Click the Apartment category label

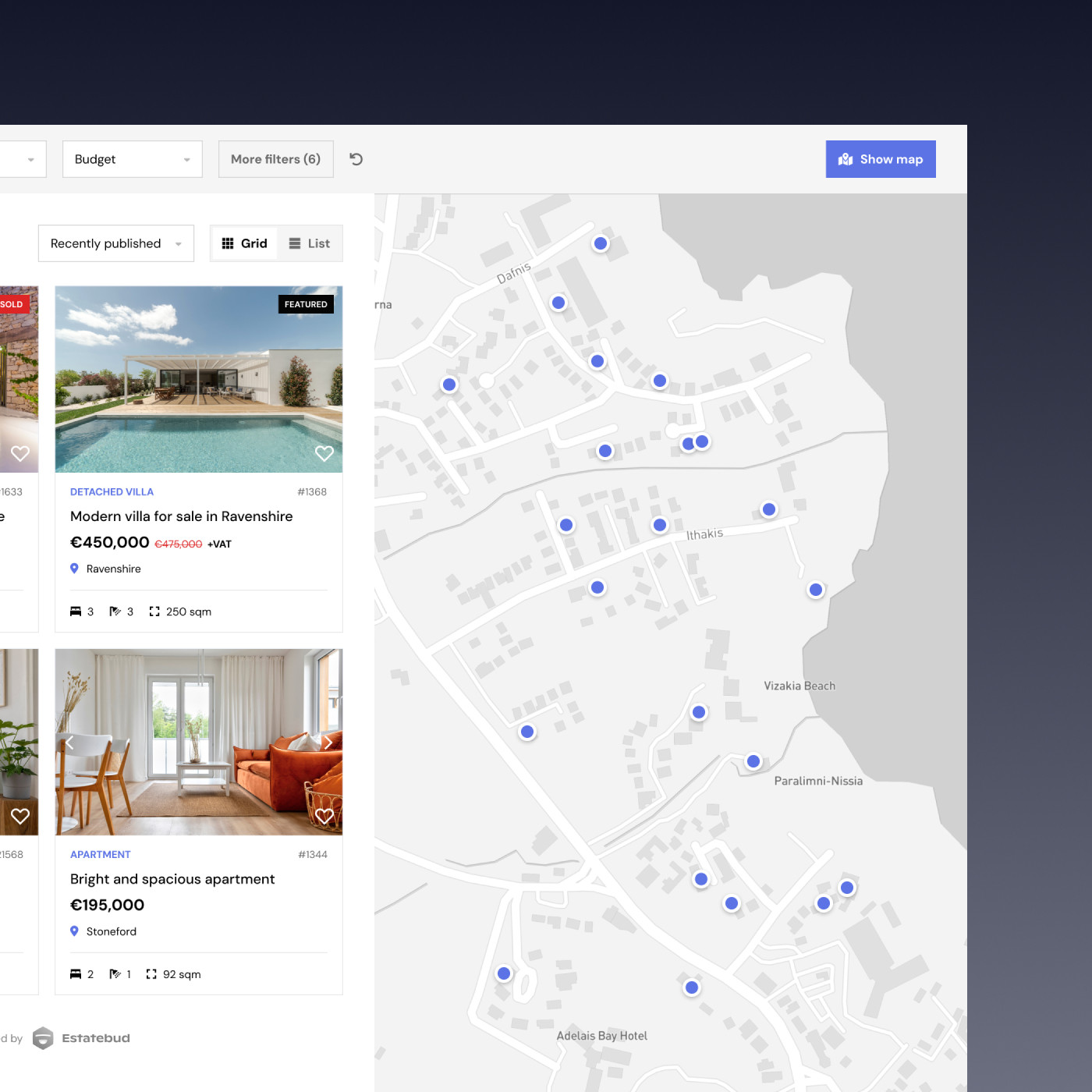pos(101,855)
